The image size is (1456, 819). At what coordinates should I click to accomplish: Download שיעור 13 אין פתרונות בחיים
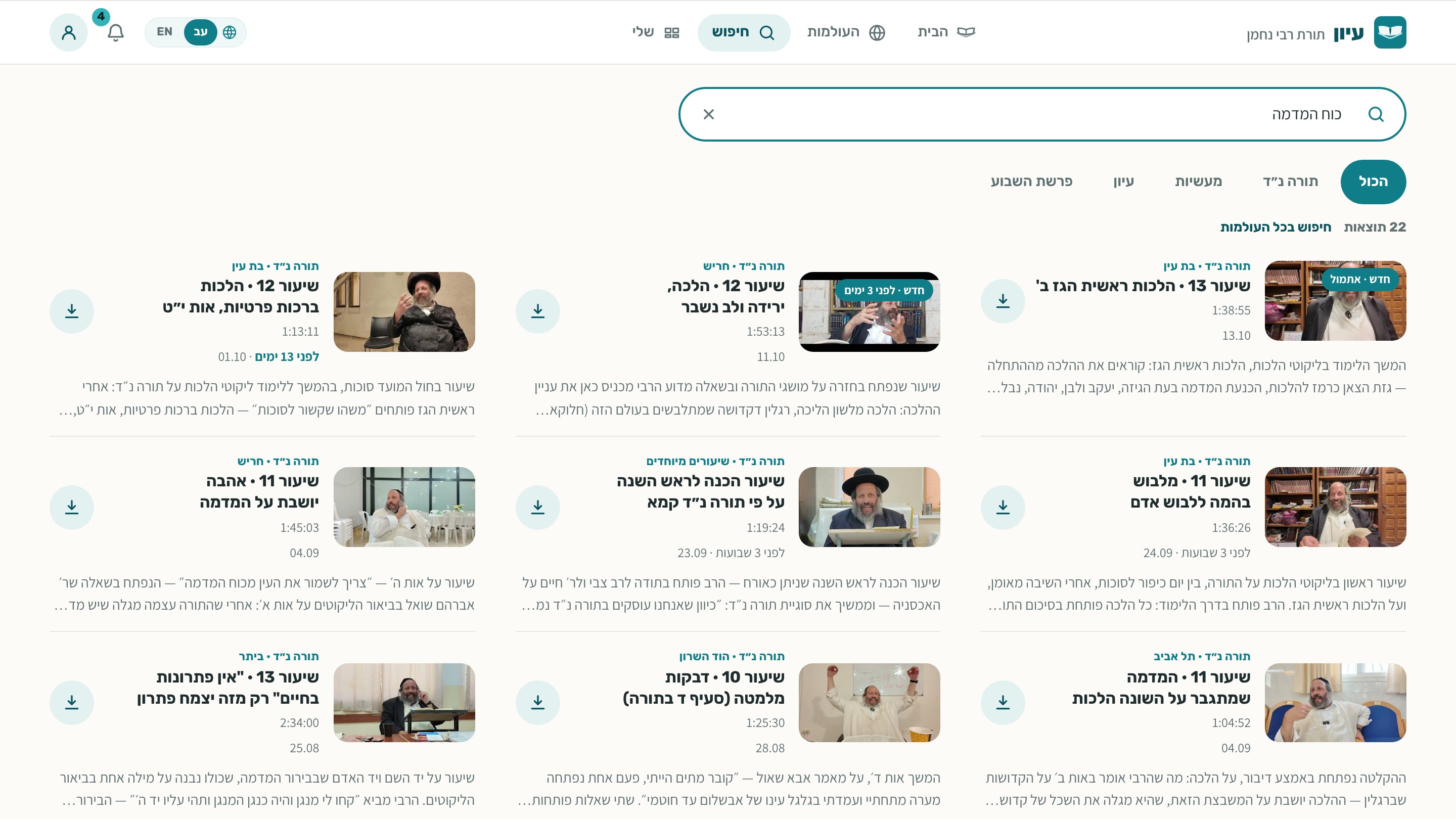tap(72, 702)
